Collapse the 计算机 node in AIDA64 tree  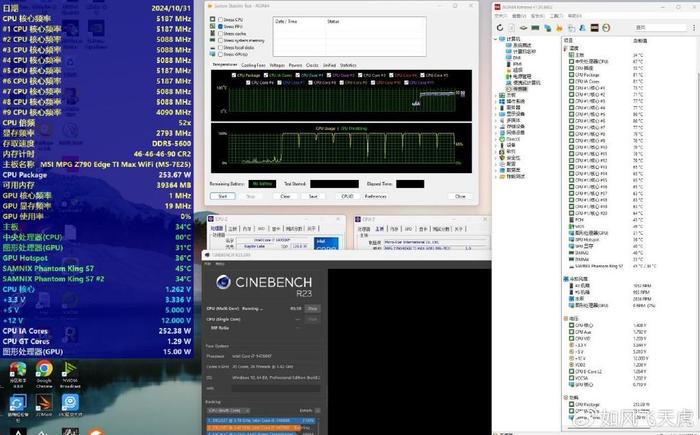point(496,39)
